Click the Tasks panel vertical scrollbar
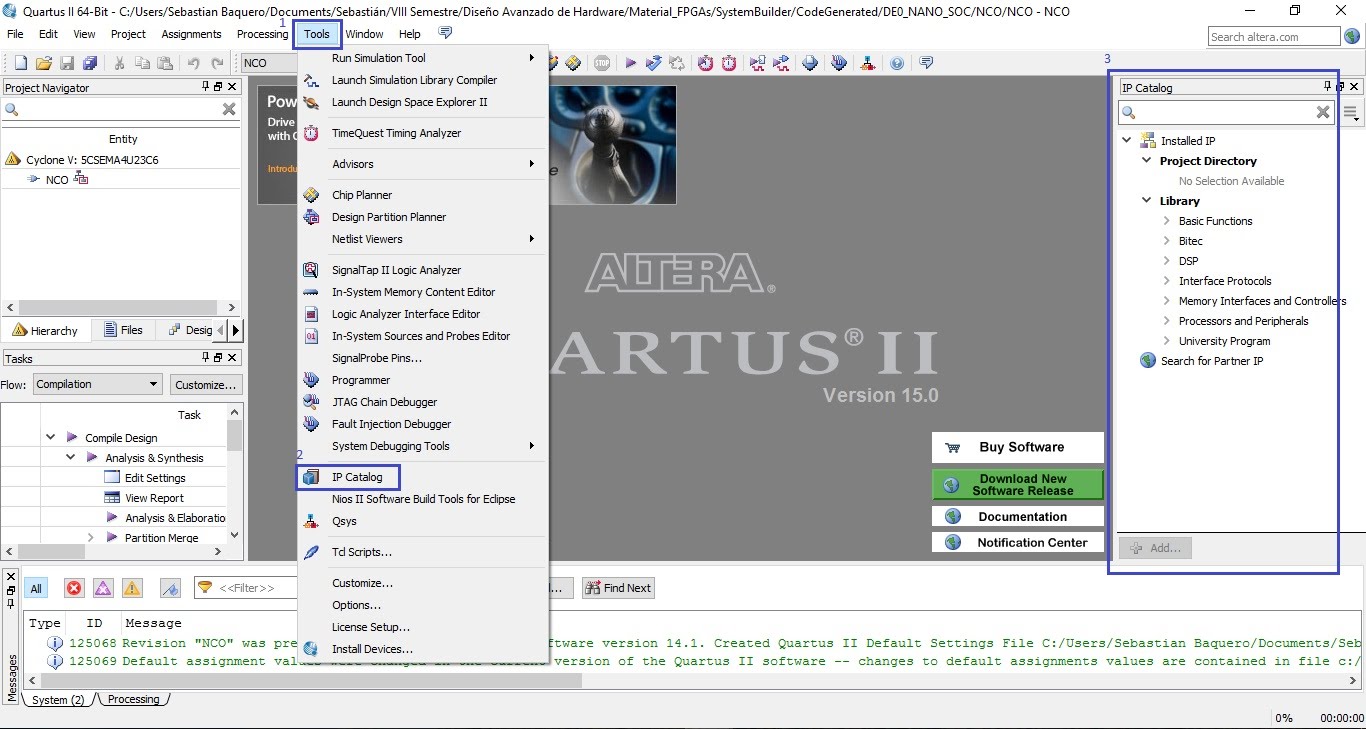 pos(235,437)
